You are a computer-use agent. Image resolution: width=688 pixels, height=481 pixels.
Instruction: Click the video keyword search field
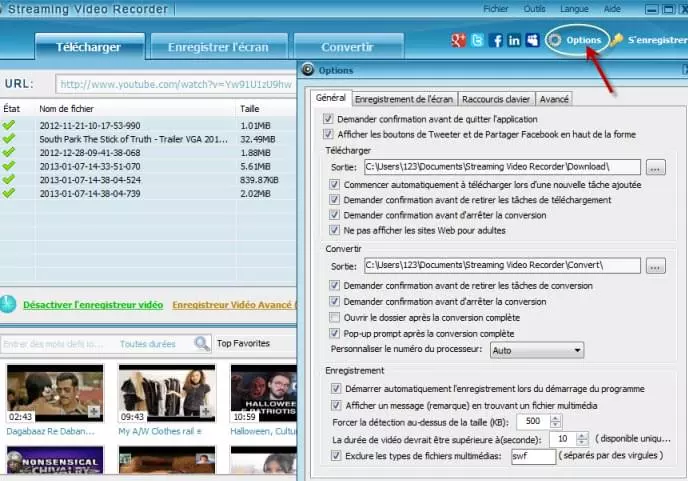58,344
